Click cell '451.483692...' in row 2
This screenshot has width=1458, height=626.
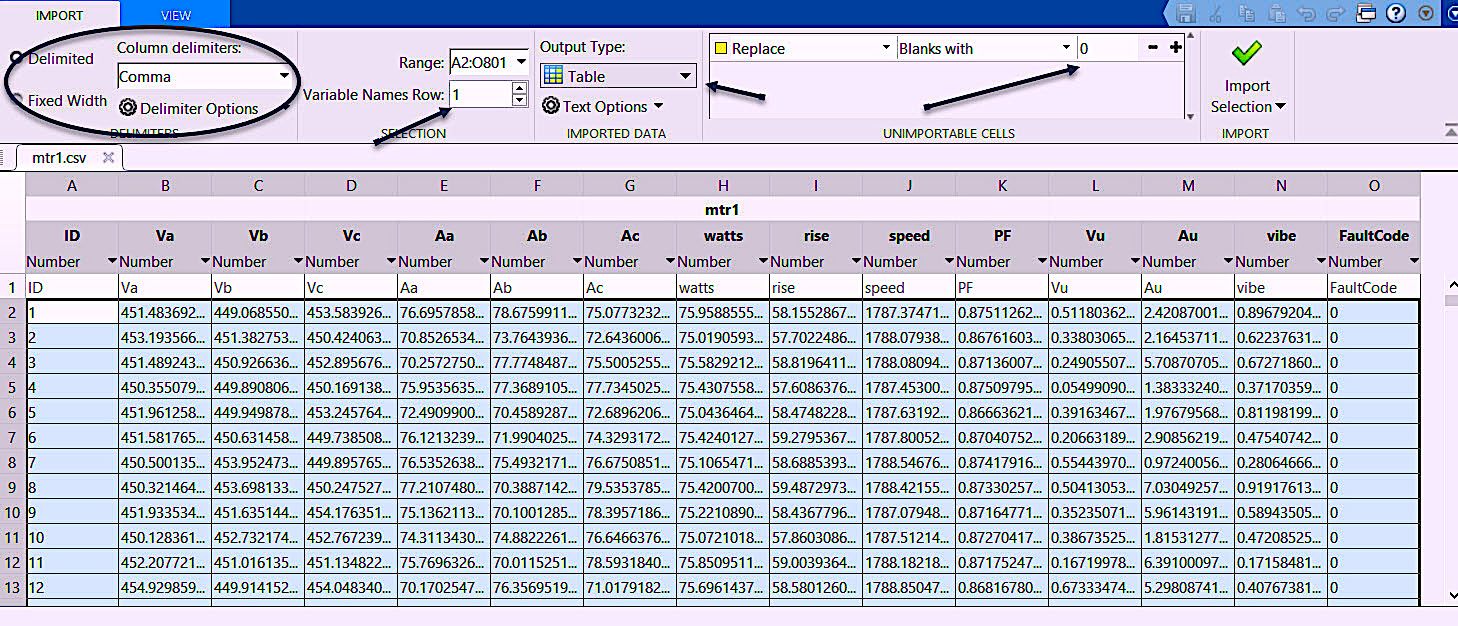(x=165, y=313)
